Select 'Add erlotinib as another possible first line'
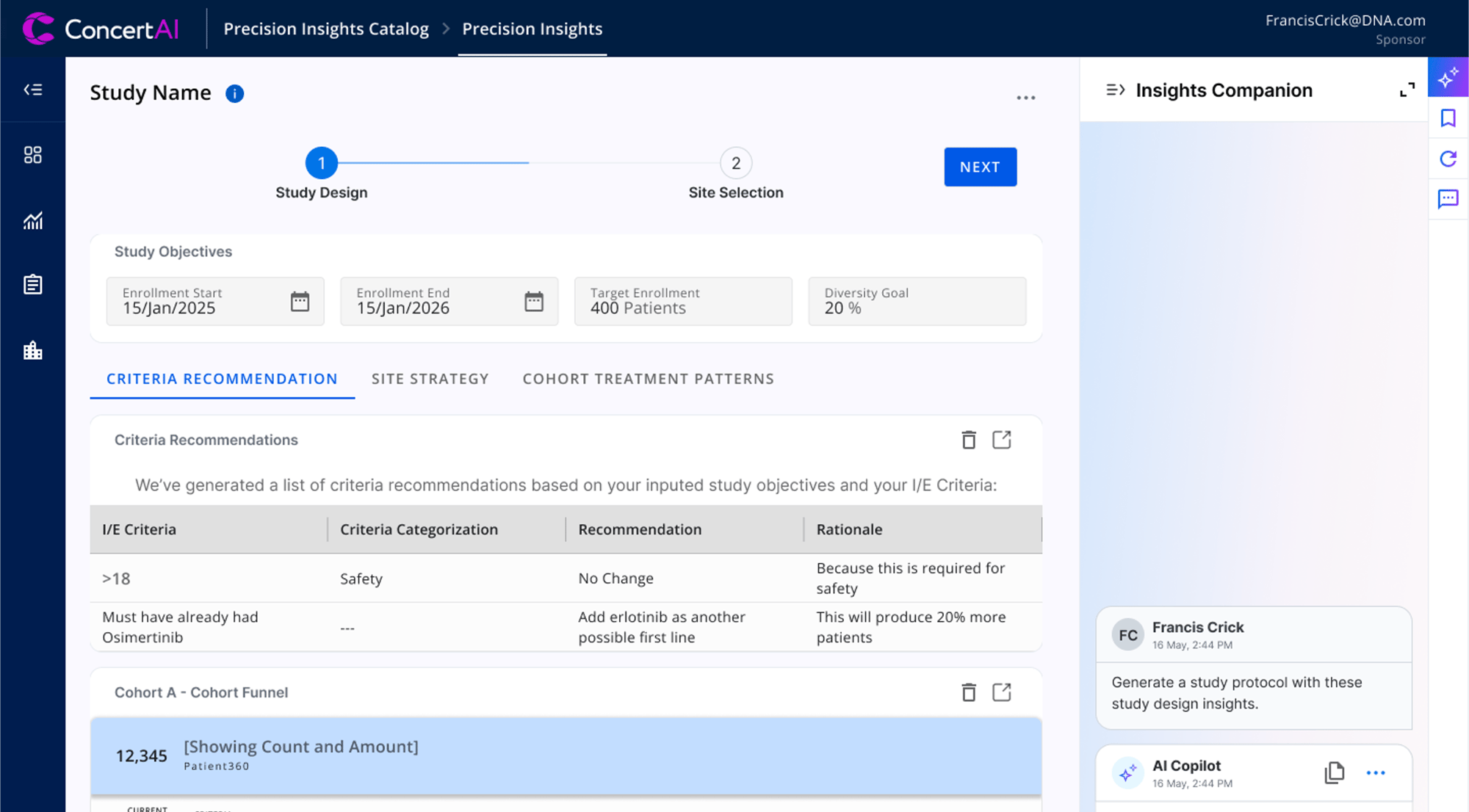Screen dimensions: 1469x812 pyautogui.click(x=685, y=627)
